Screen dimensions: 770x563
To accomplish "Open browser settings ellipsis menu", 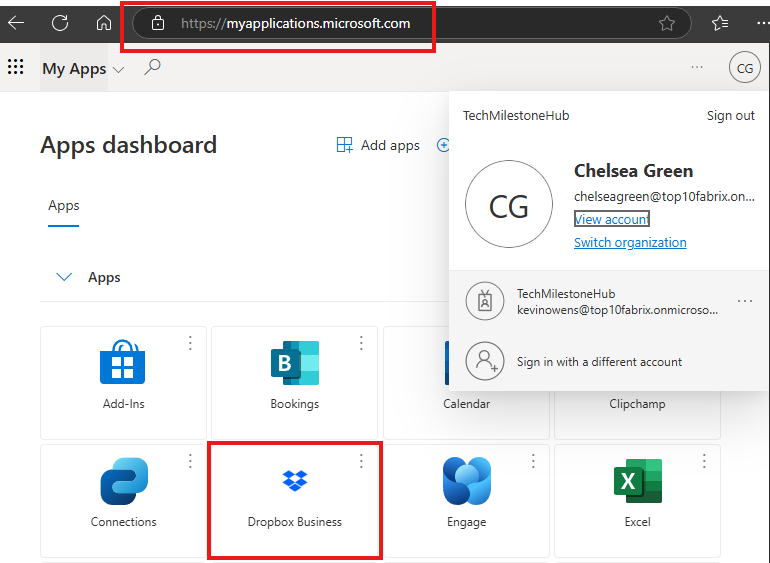I will pos(763,23).
